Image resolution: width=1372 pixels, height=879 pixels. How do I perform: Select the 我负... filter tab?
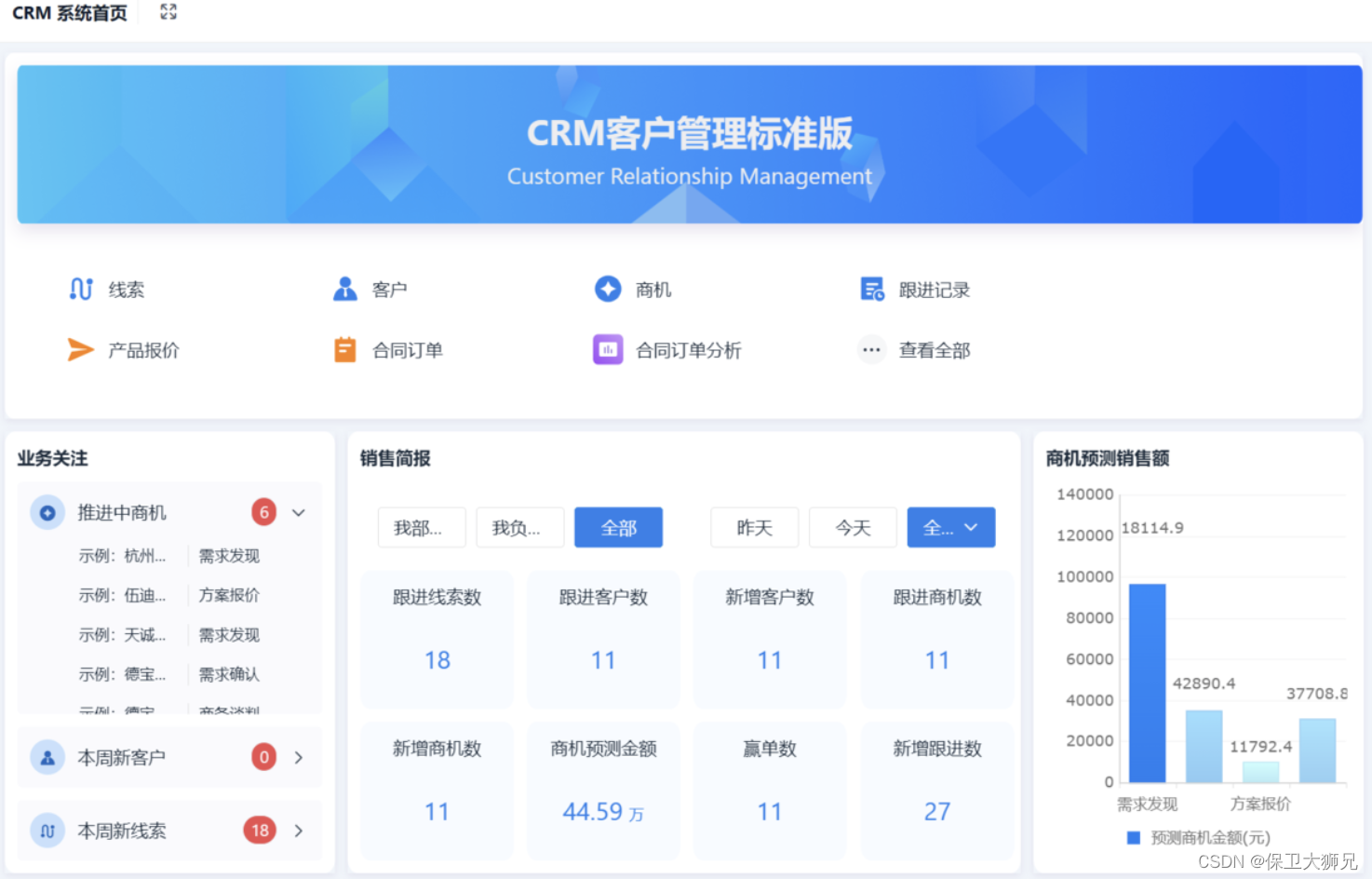[520, 528]
